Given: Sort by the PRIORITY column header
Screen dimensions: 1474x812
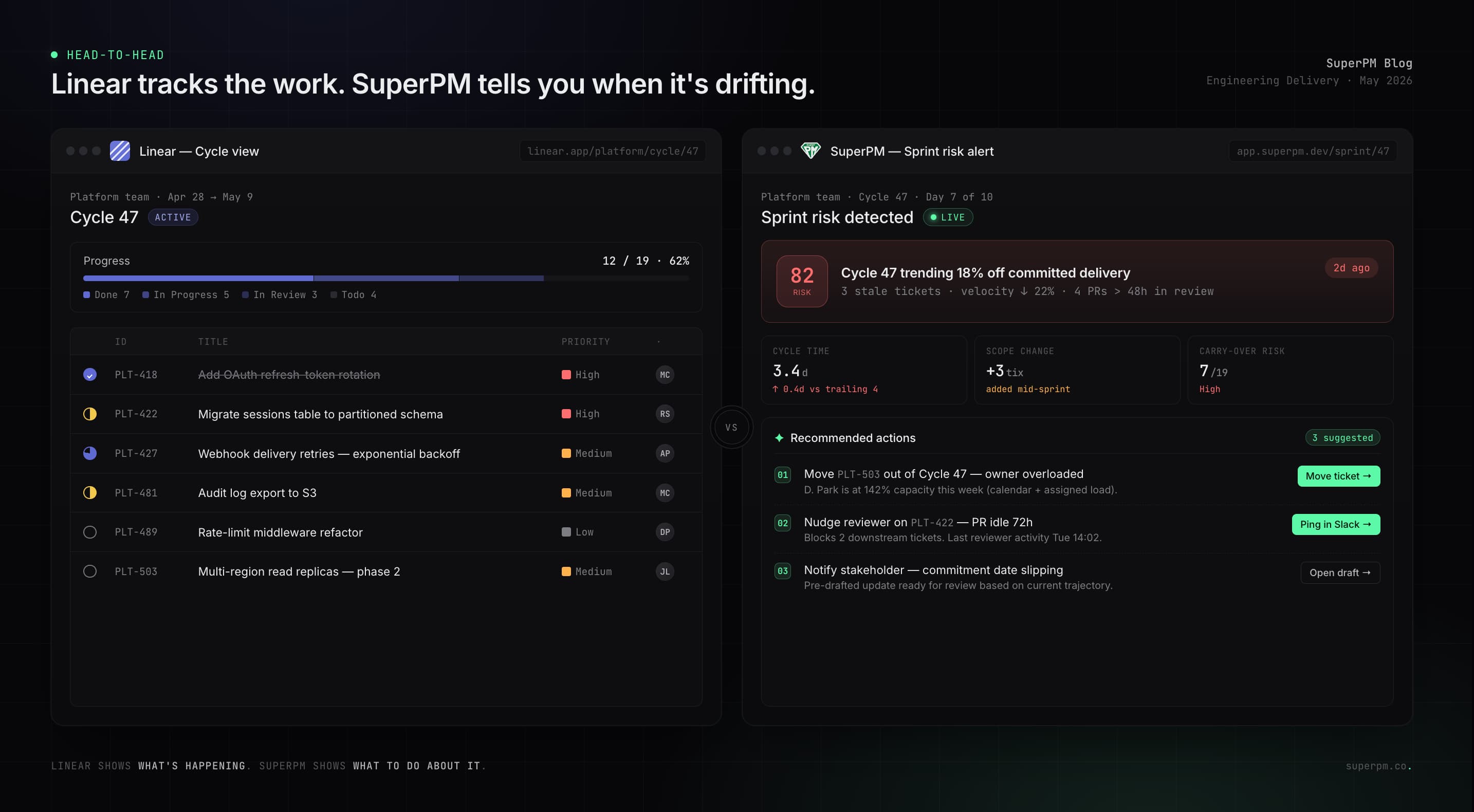Looking at the screenshot, I should point(585,342).
